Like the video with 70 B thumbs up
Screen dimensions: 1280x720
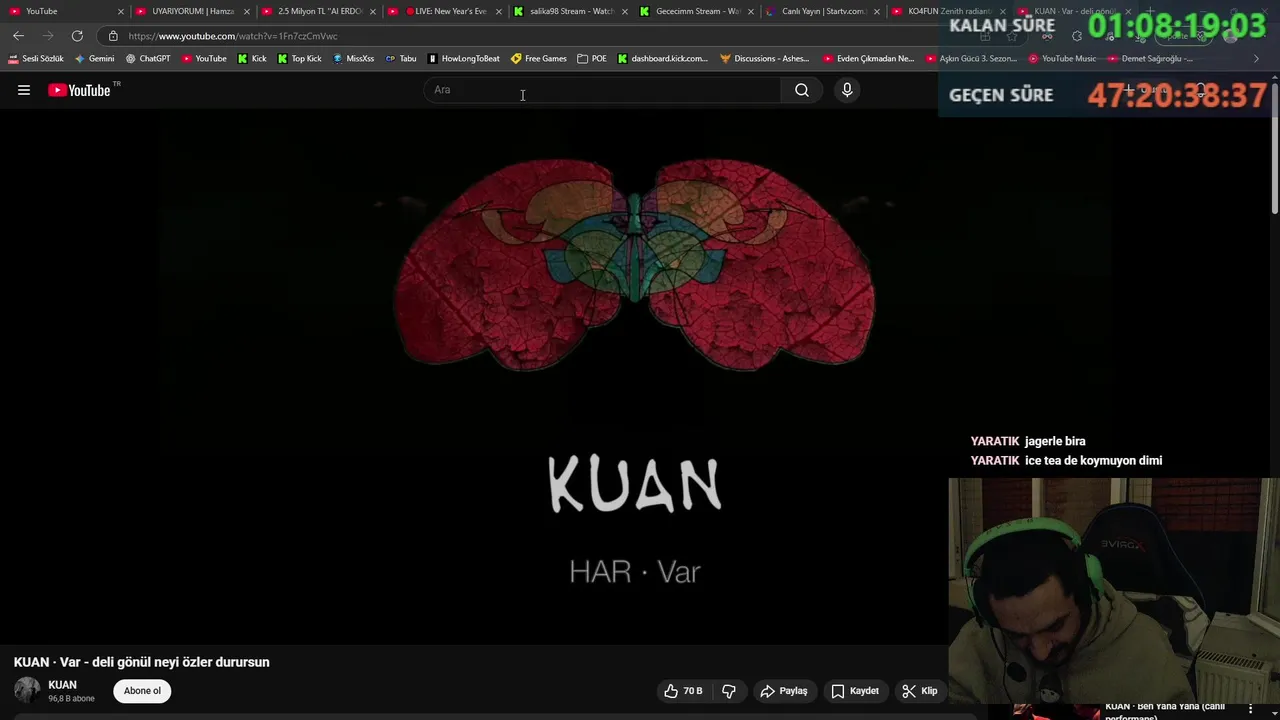pyautogui.click(x=683, y=691)
